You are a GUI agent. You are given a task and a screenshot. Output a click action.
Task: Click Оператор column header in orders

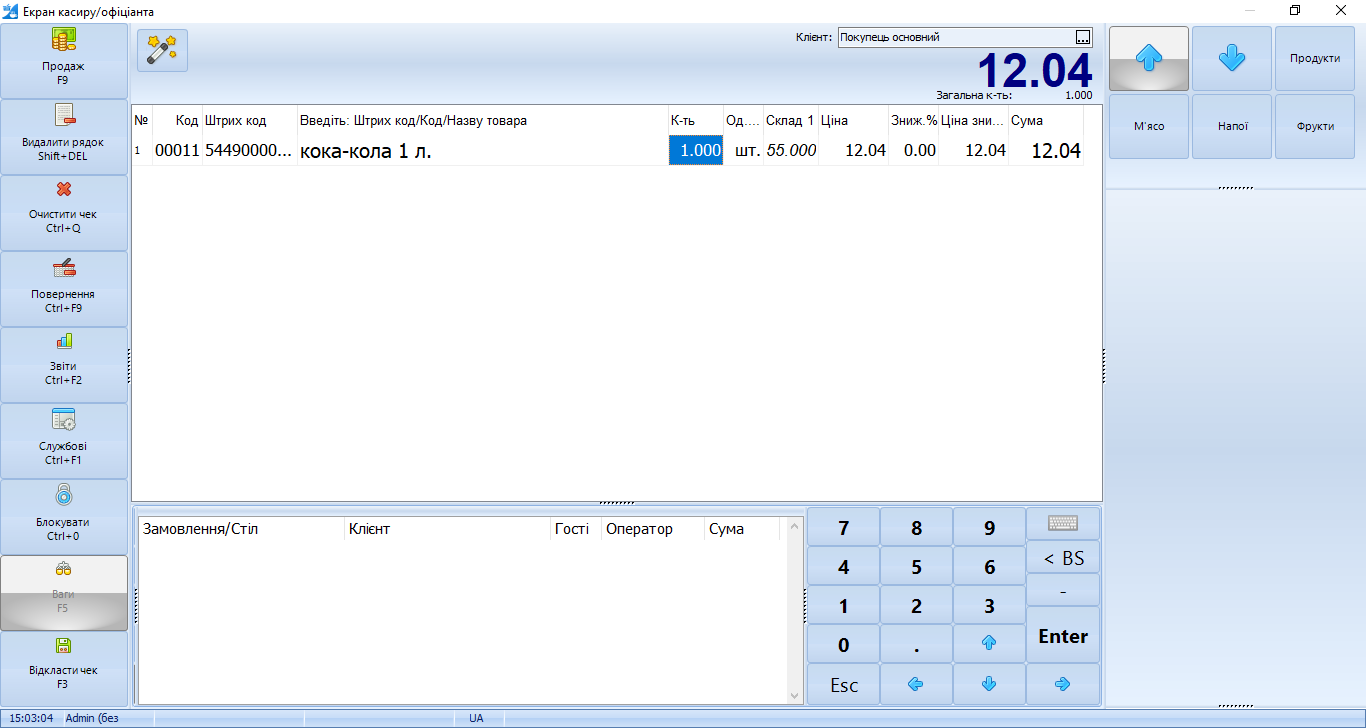(654, 529)
